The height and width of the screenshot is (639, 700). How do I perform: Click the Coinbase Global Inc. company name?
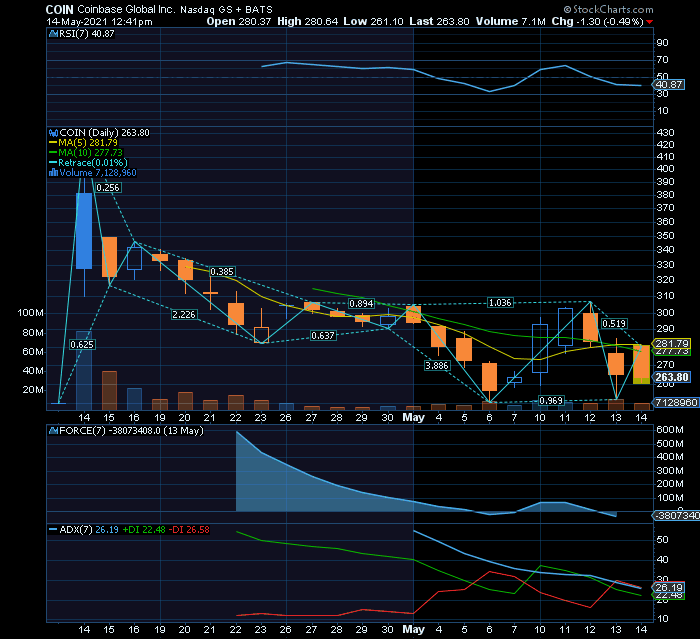[x=126, y=9]
